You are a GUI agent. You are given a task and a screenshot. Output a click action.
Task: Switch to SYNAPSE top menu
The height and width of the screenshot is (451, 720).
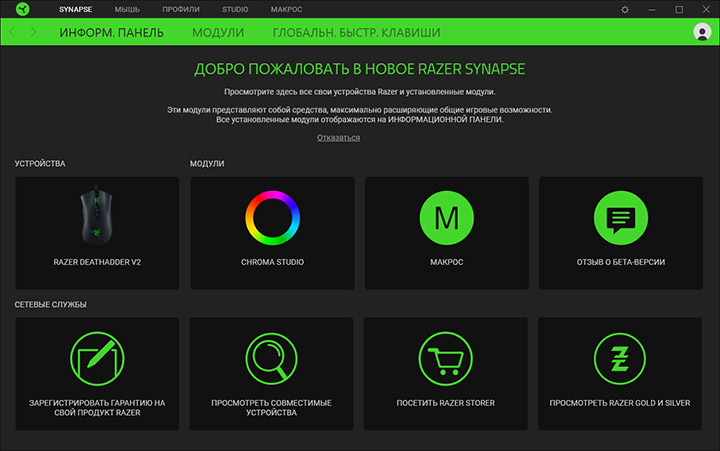(x=75, y=9)
